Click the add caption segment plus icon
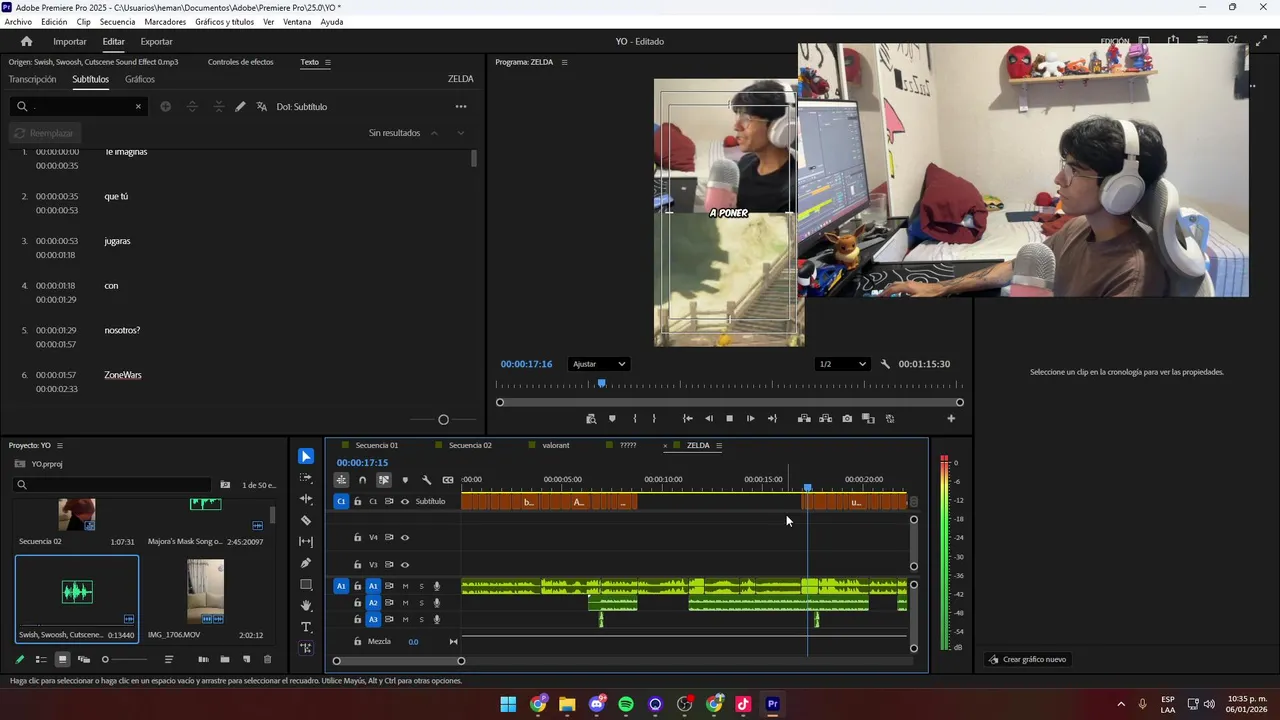 click(166, 107)
